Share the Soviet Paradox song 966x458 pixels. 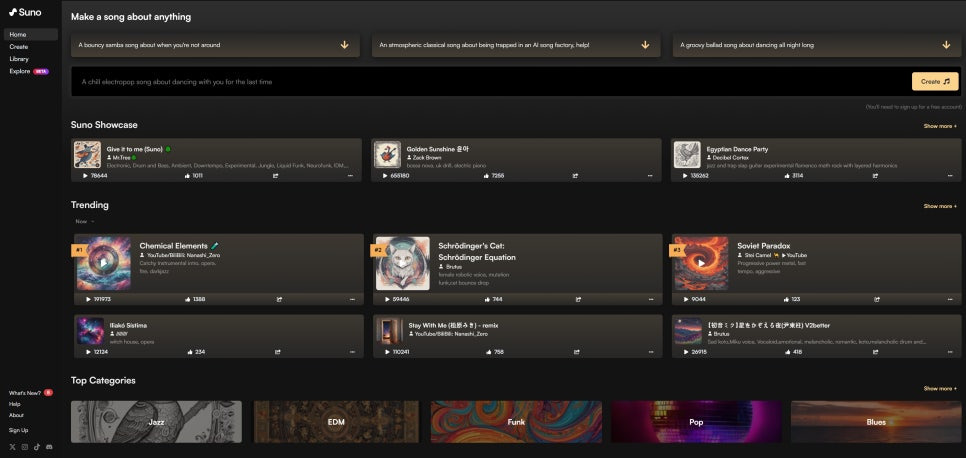[877, 300]
